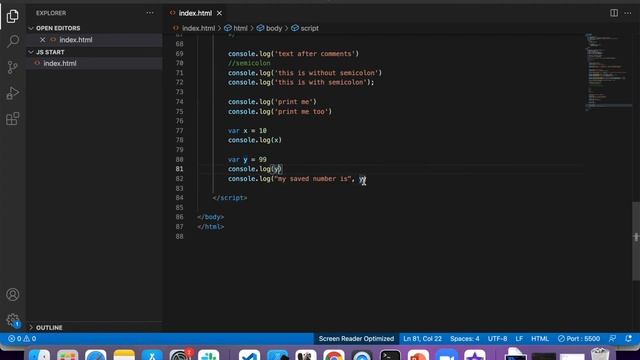Open the Source Control view
640x360 pixels.
pyautogui.click(x=13, y=67)
